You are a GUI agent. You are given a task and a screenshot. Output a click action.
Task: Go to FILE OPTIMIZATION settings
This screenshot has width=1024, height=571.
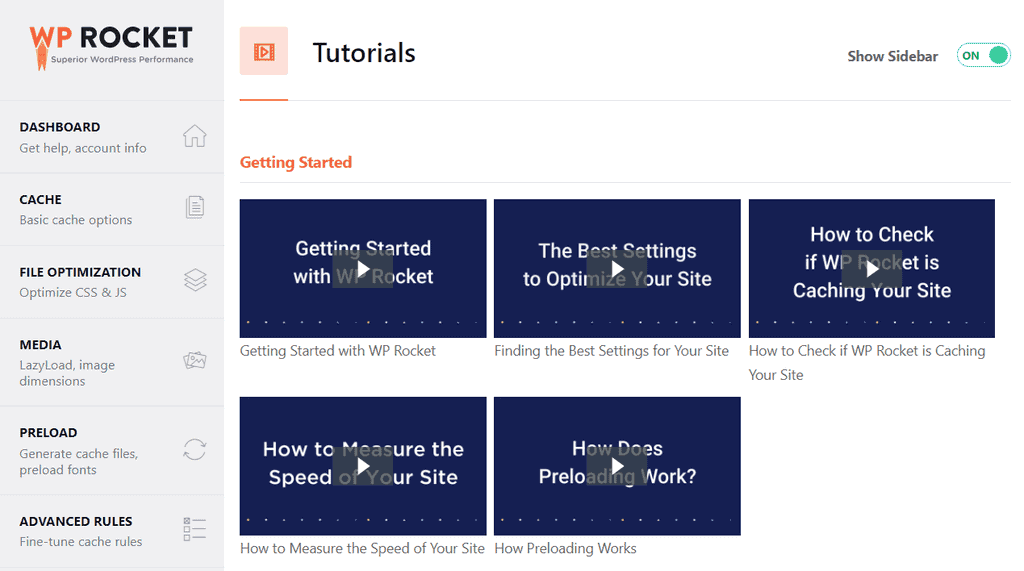[x=112, y=282]
